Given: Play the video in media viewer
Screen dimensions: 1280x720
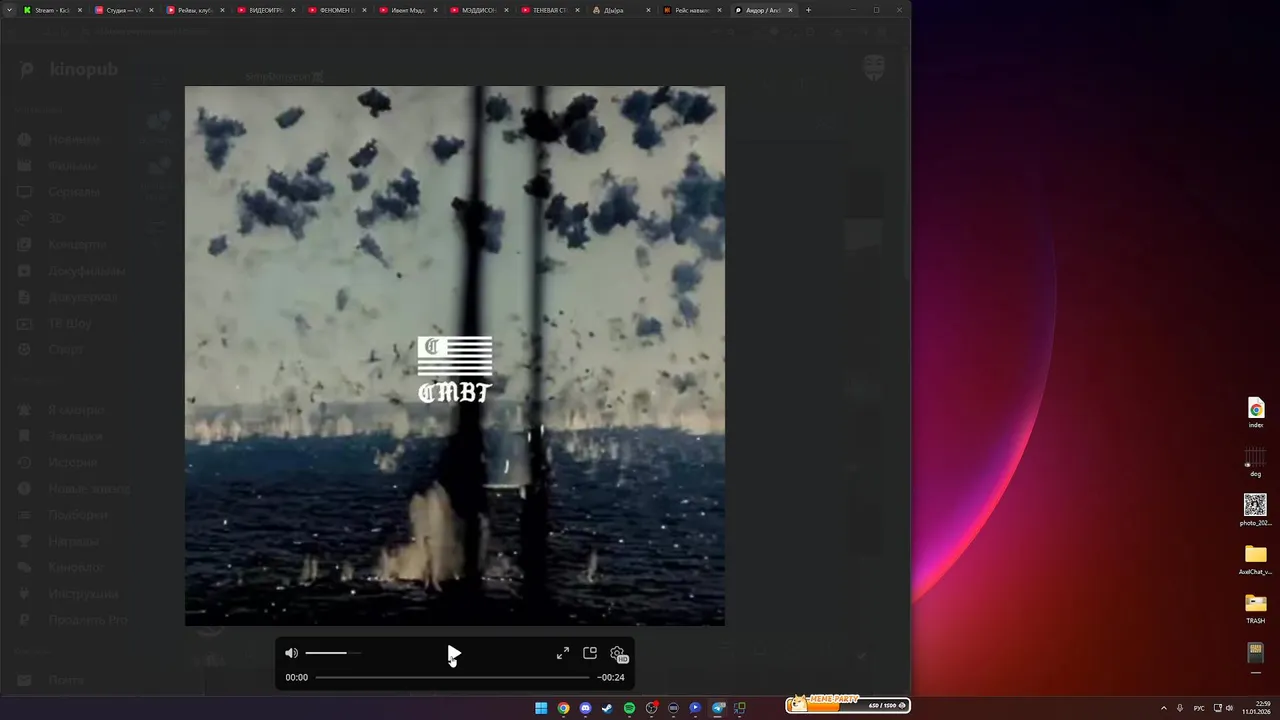Looking at the screenshot, I should [x=454, y=654].
